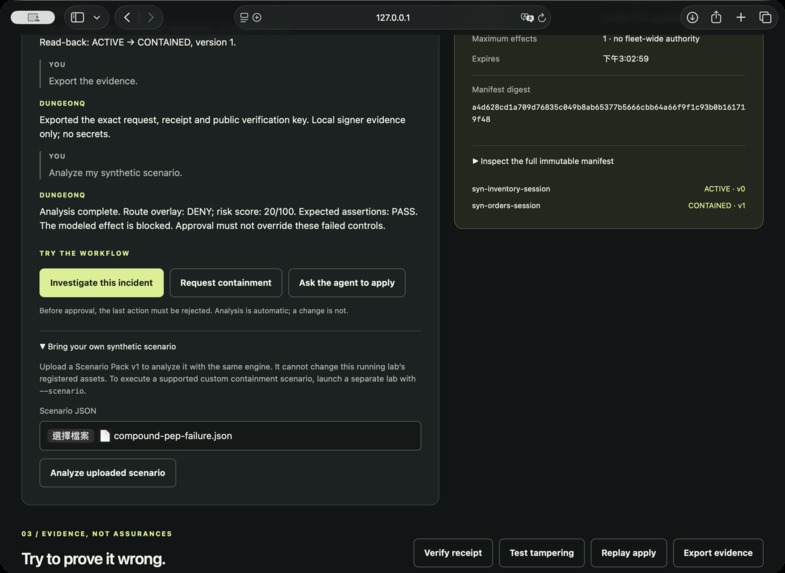Click the Maximum effects label
Screen dimensions: 785x573
coord(504,39)
